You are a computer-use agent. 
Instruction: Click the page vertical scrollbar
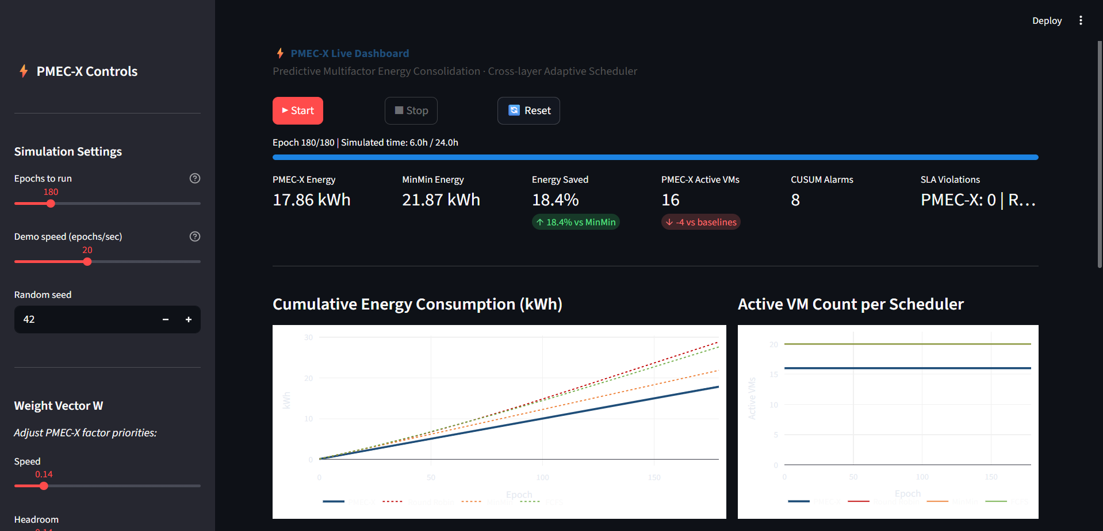(x=1099, y=155)
